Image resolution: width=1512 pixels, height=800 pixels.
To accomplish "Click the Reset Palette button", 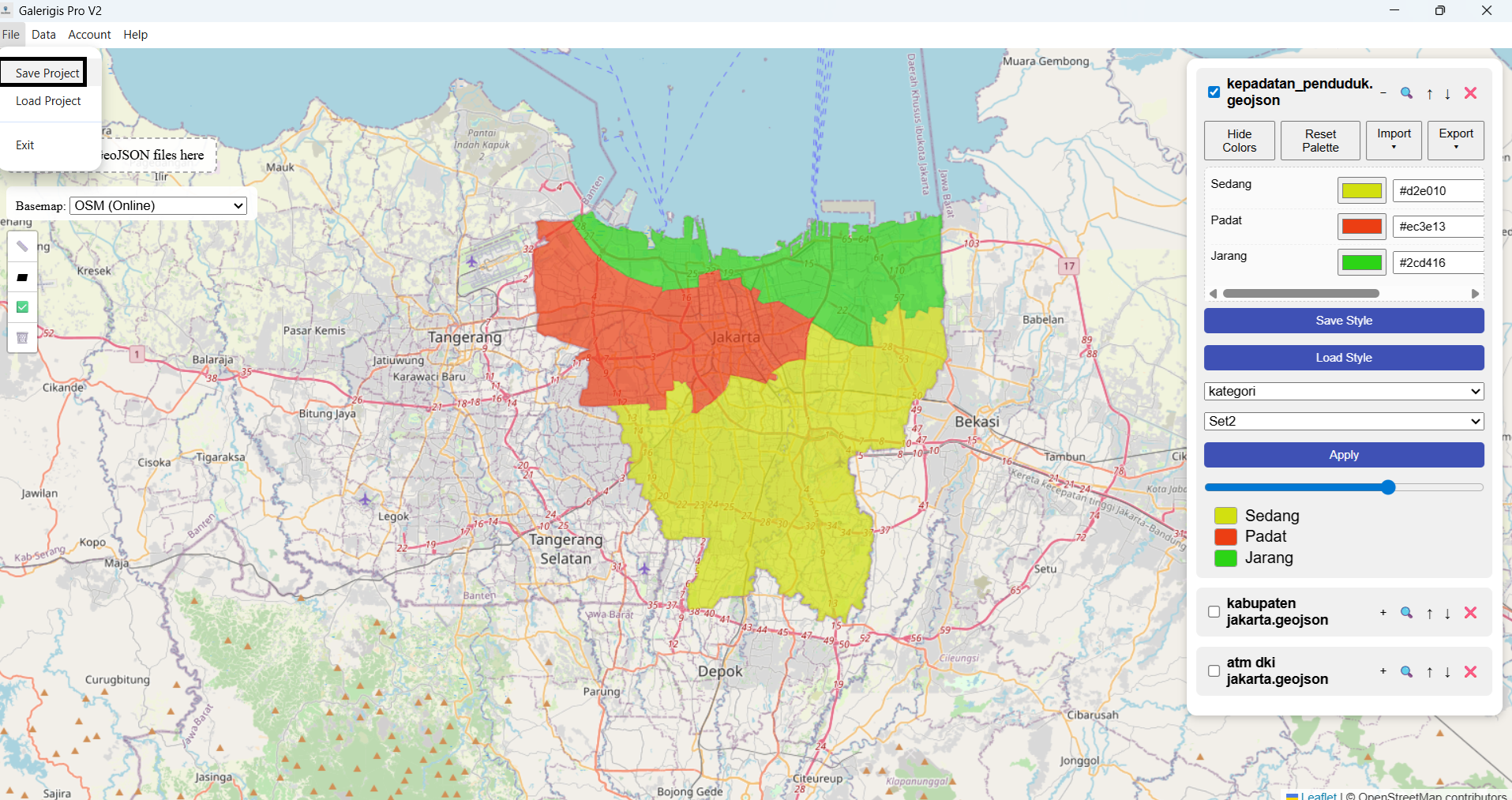I will tap(1319, 141).
